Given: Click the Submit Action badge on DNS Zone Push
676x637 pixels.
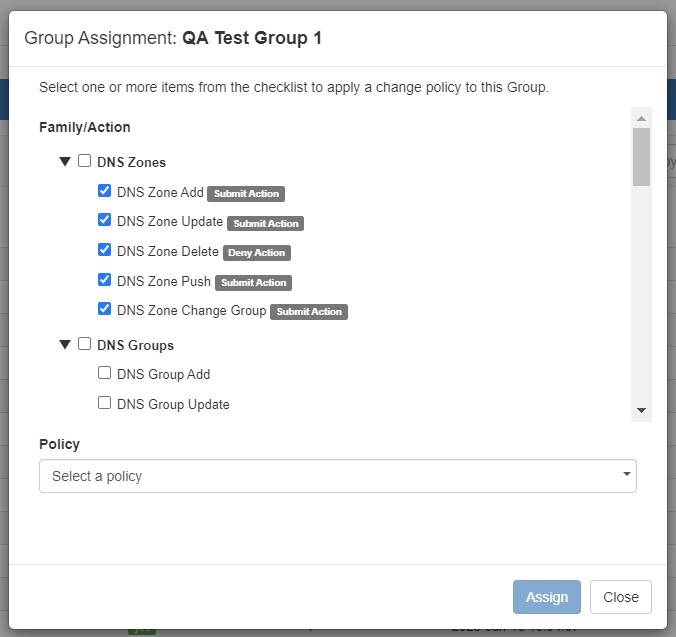Looking at the screenshot, I should click(x=254, y=283).
